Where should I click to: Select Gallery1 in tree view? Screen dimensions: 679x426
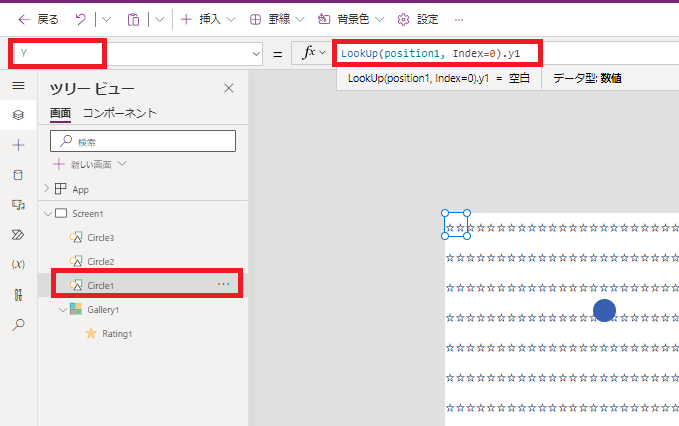pos(103,310)
